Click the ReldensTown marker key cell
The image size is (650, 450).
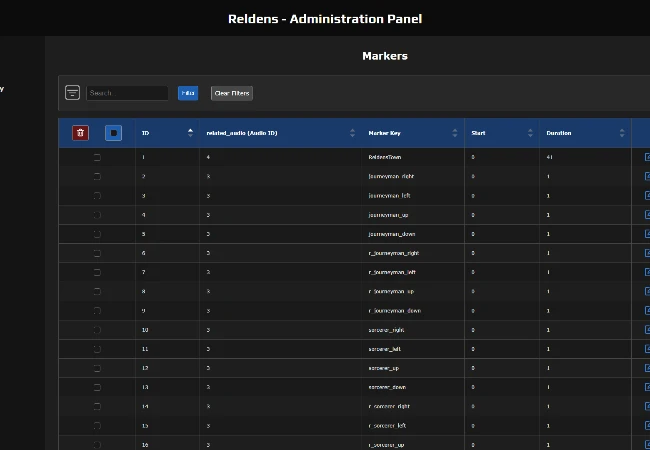(385, 157)
